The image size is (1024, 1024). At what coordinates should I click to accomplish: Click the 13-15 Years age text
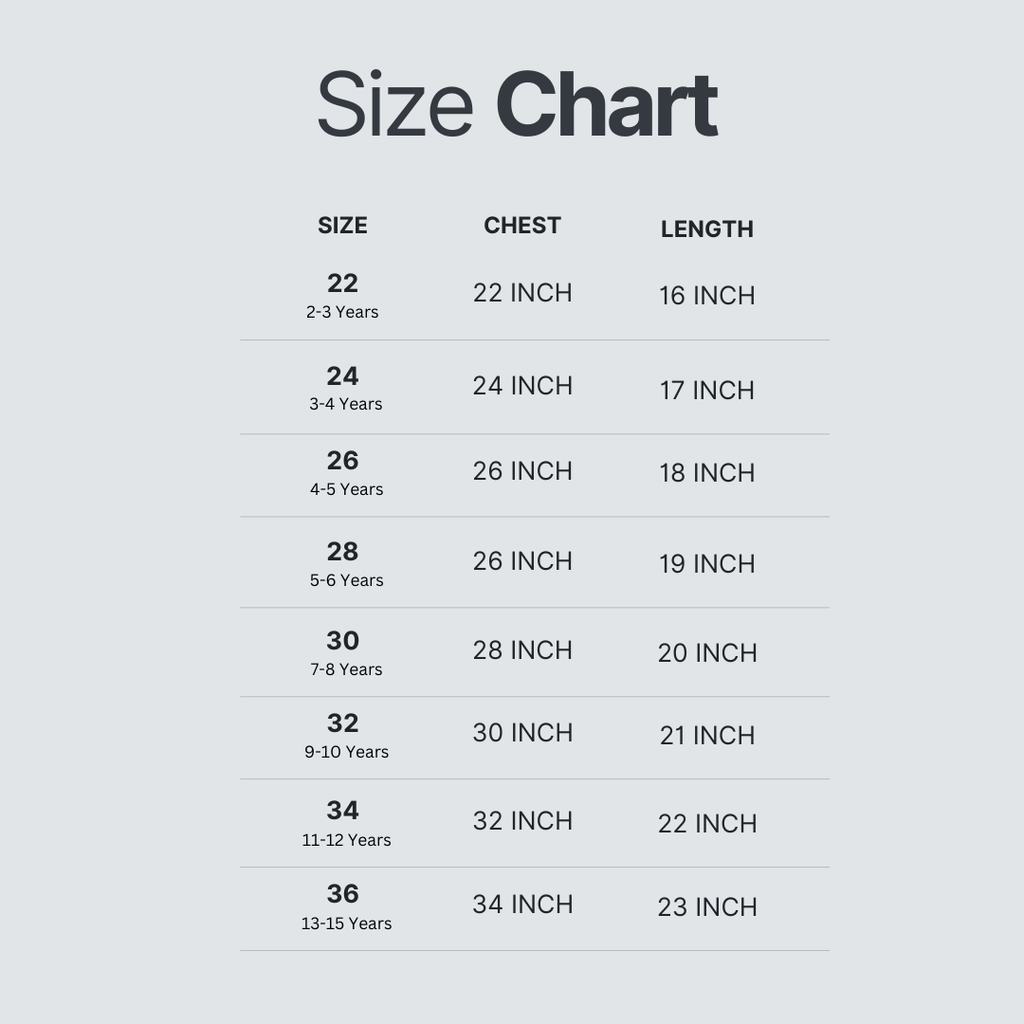pos(346,923)
